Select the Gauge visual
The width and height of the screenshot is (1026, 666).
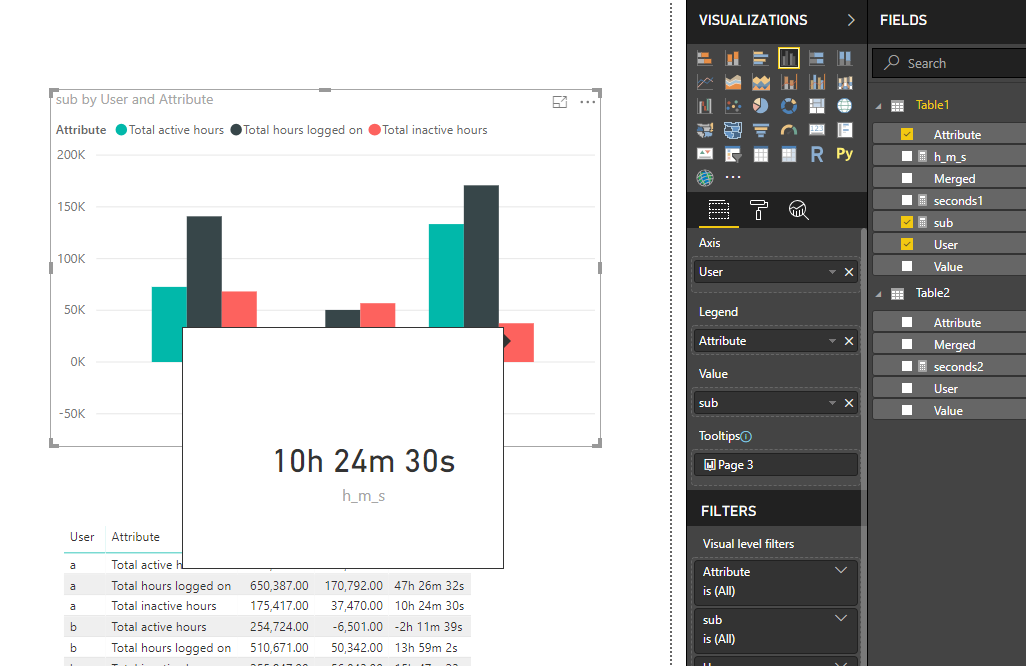(x=788, y=130)
